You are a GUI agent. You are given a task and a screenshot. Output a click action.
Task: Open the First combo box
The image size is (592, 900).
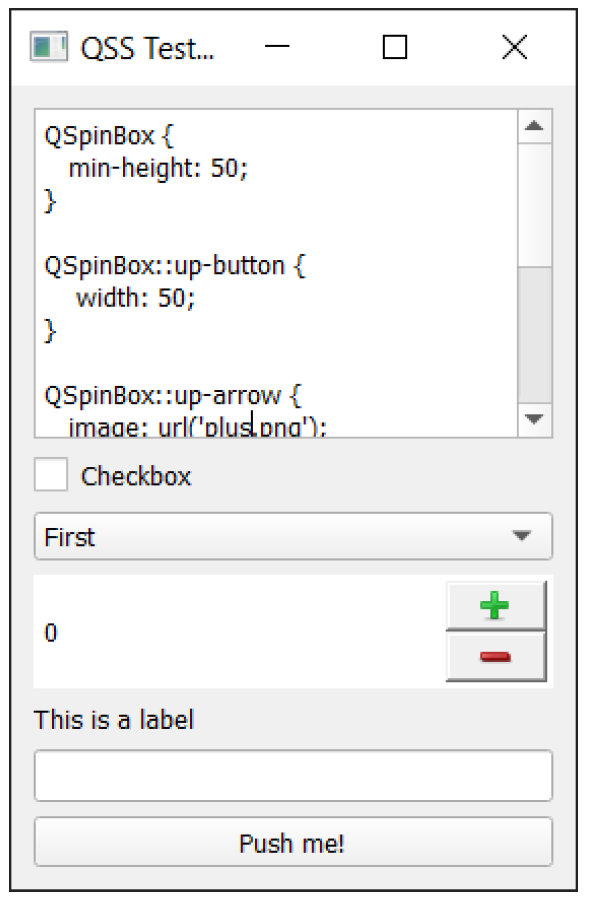[x=293, y=536]
